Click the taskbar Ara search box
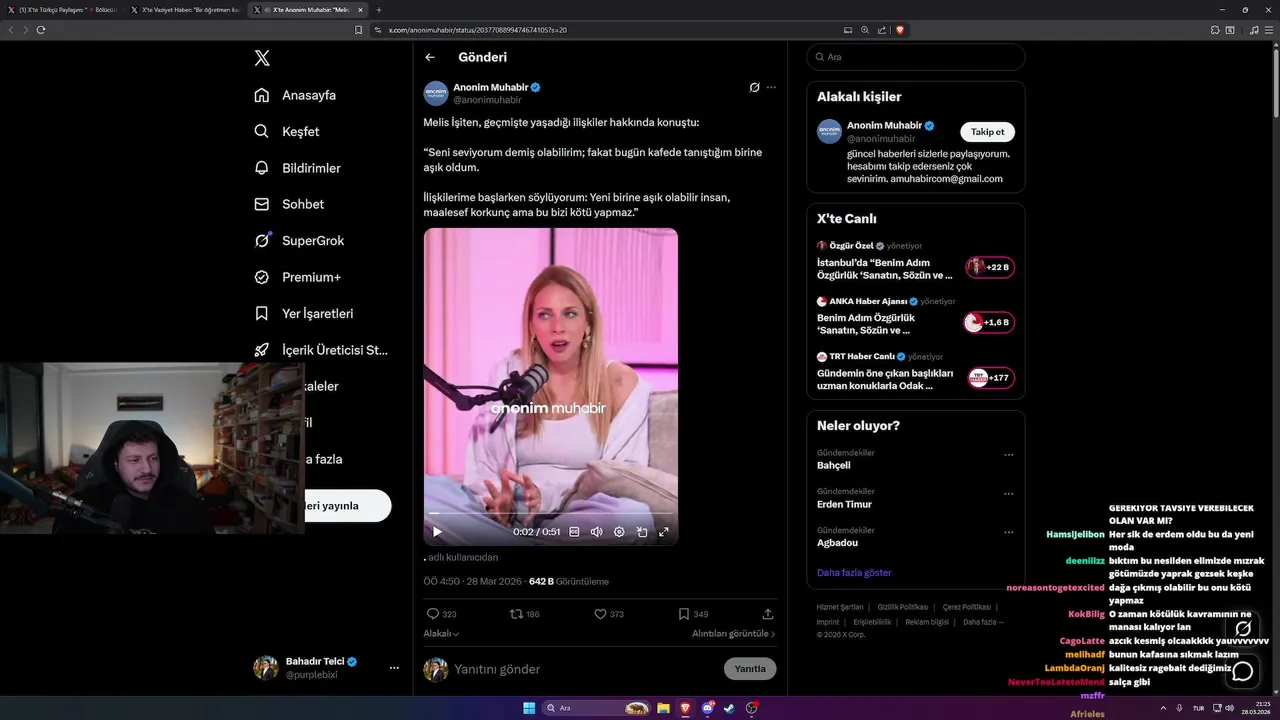Screen dimensions: 1280x720 596,708
